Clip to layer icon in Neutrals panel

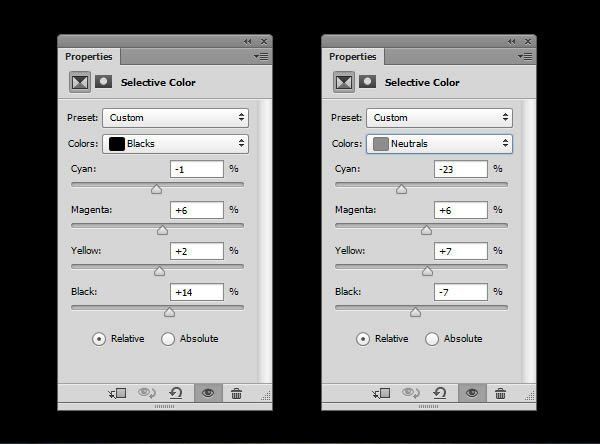381,393
